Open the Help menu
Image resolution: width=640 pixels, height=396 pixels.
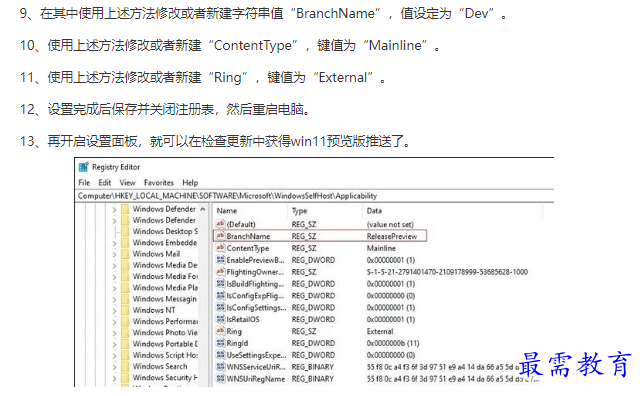tap(190, 182)
